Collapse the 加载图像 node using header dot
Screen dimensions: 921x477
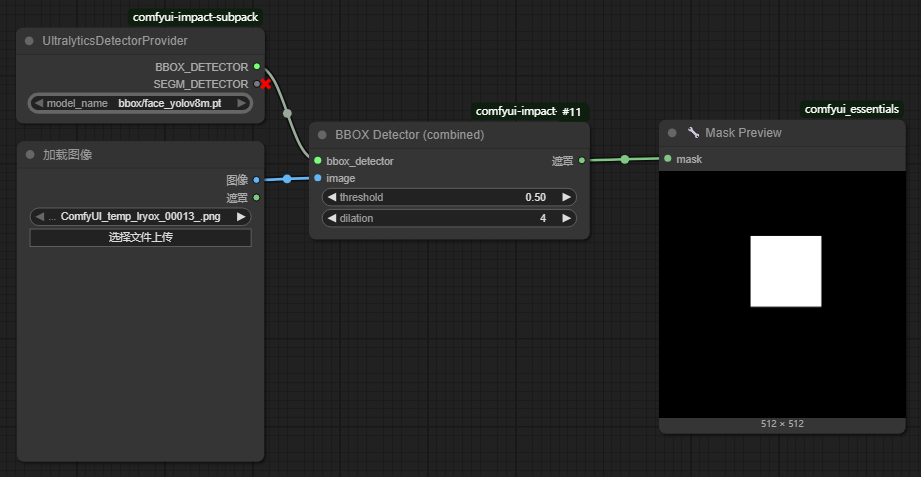(x=30, y=155)
